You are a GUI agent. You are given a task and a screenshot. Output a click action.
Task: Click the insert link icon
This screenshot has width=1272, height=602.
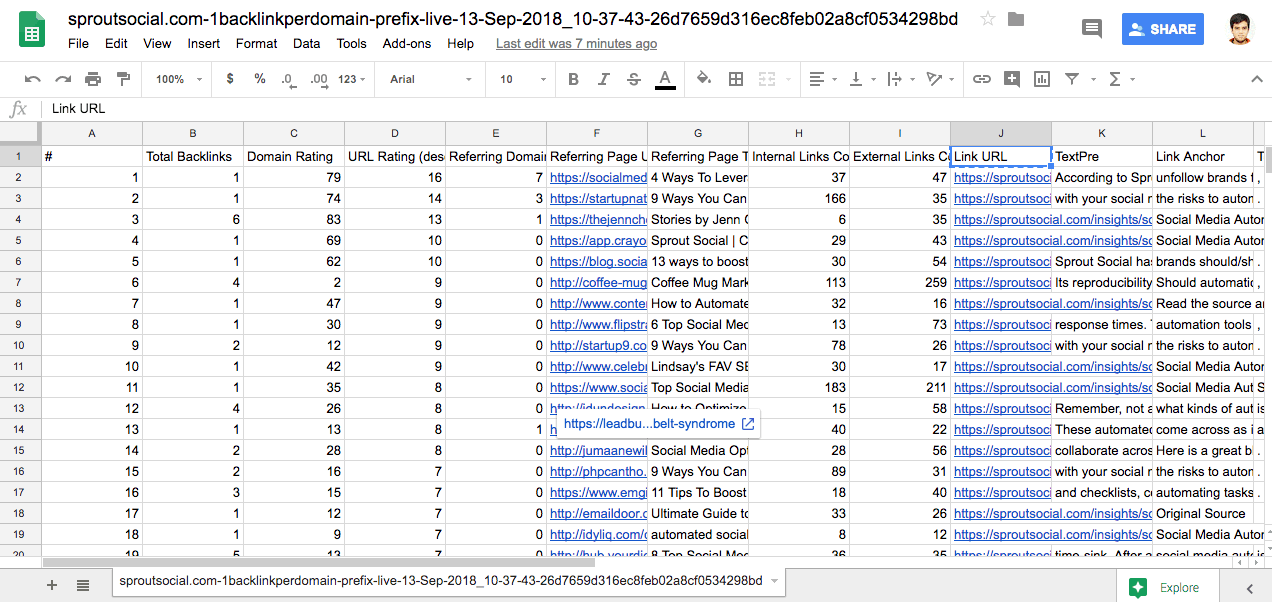[982, 79]
